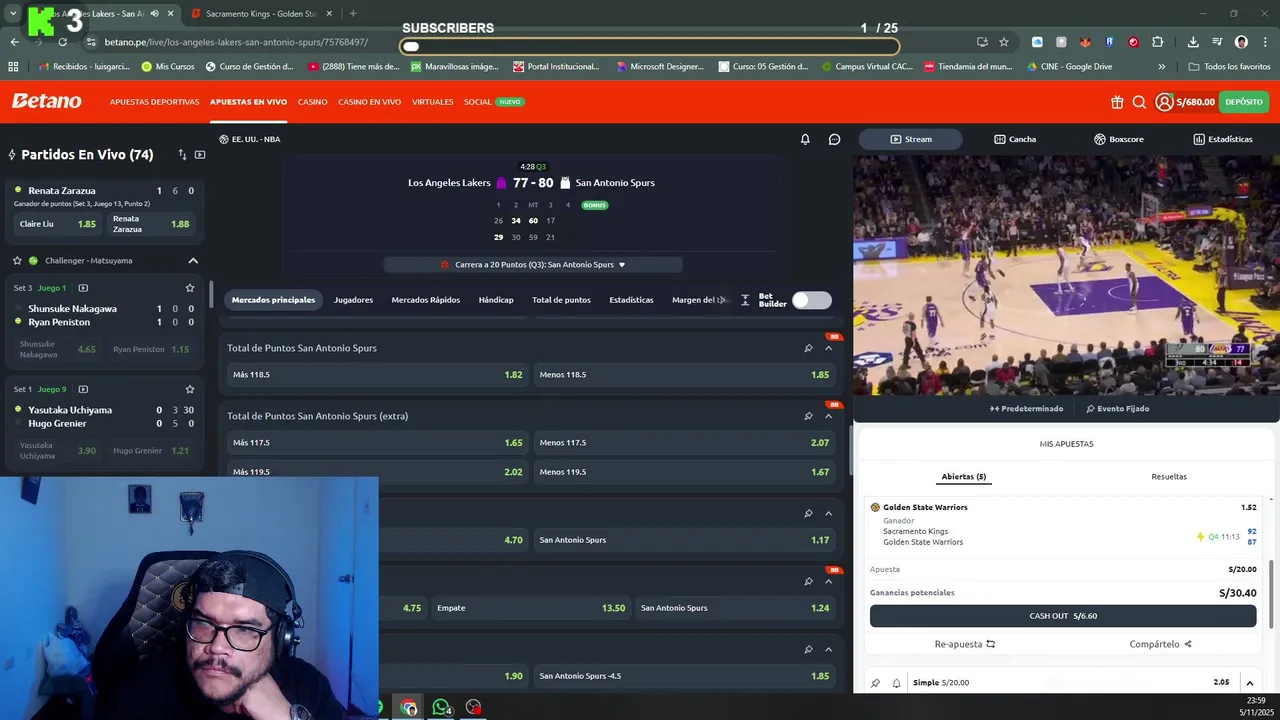Collapse the market with San Antonio Spurs 1.17
The image size is (1280, 720).
coord(828,514)
